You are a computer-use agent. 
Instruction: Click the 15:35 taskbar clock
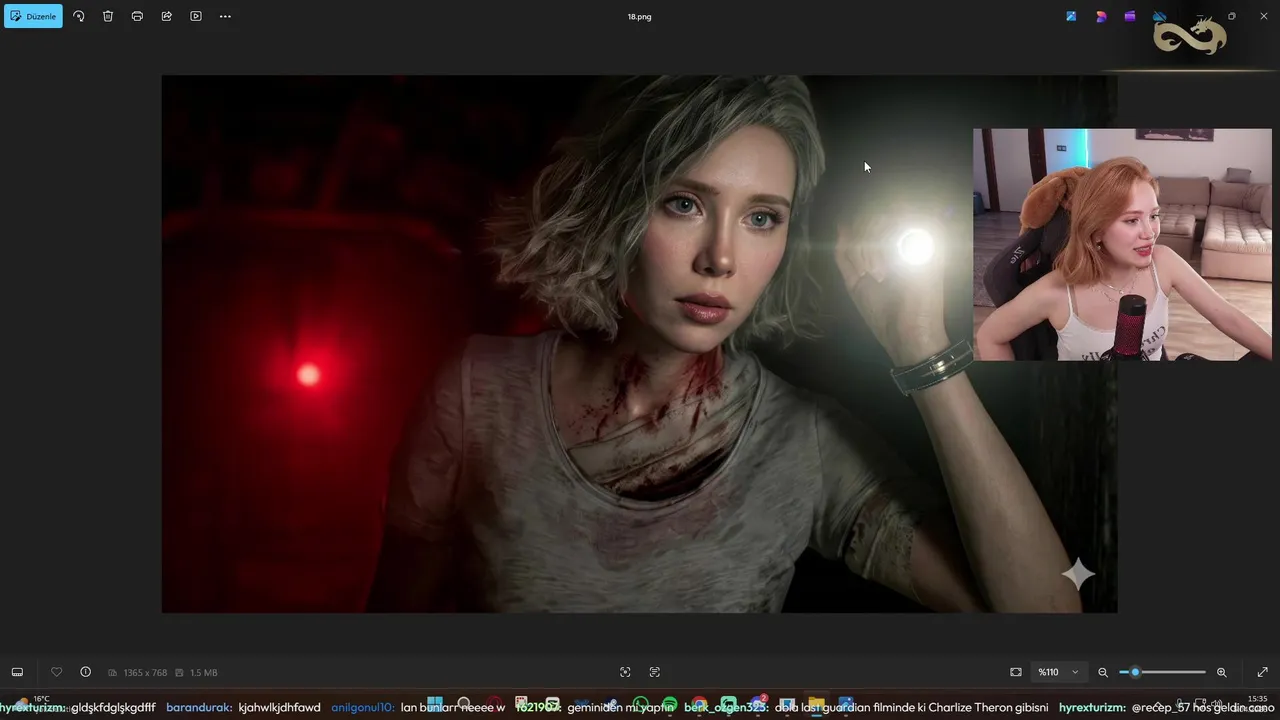1258,699
